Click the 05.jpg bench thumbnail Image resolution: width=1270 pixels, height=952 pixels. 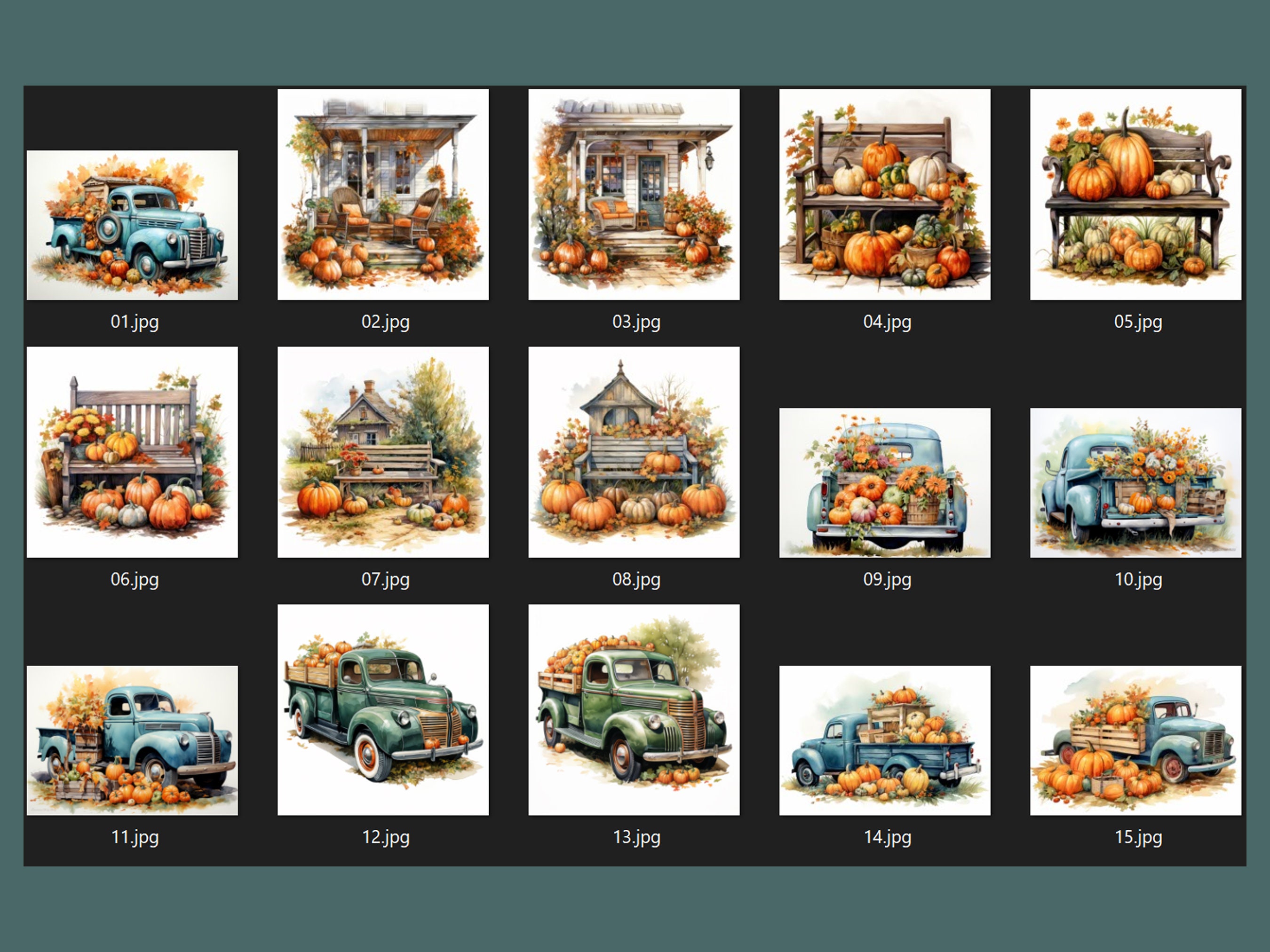coord(1135,194)
